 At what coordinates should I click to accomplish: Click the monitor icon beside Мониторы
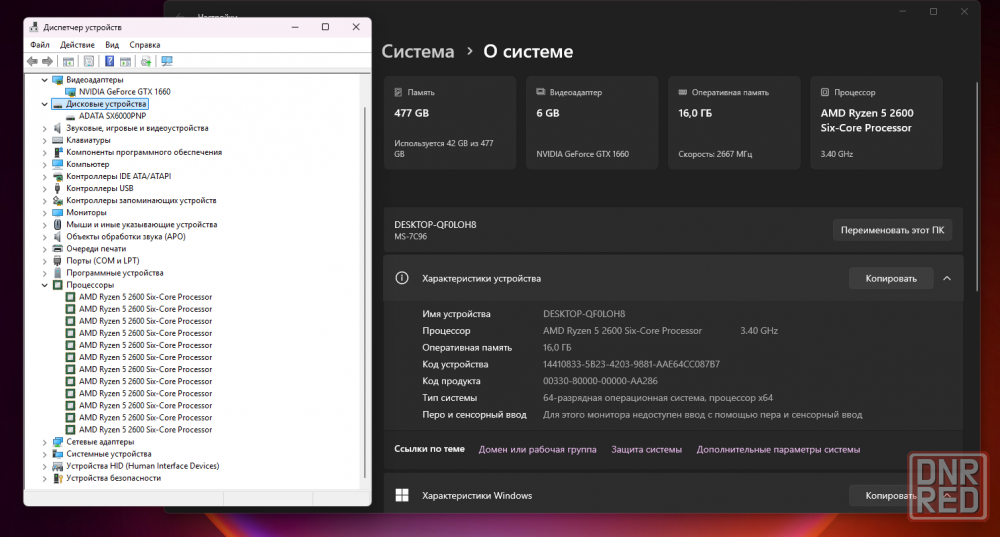point(57,212)
